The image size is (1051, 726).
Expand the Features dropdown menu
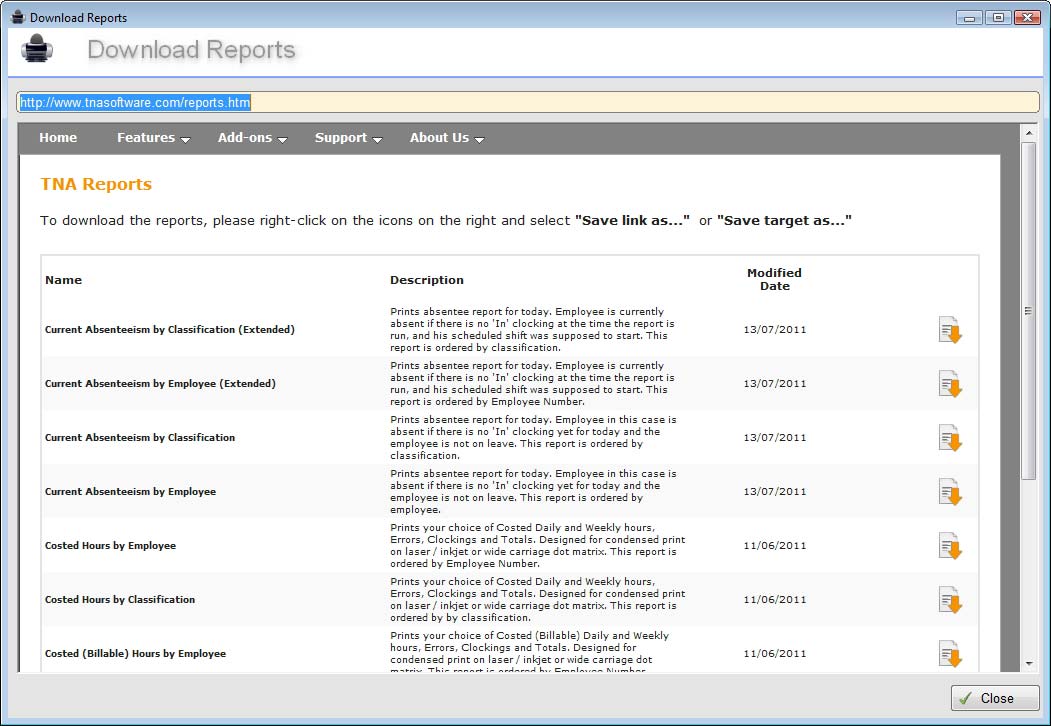(153, 138)
